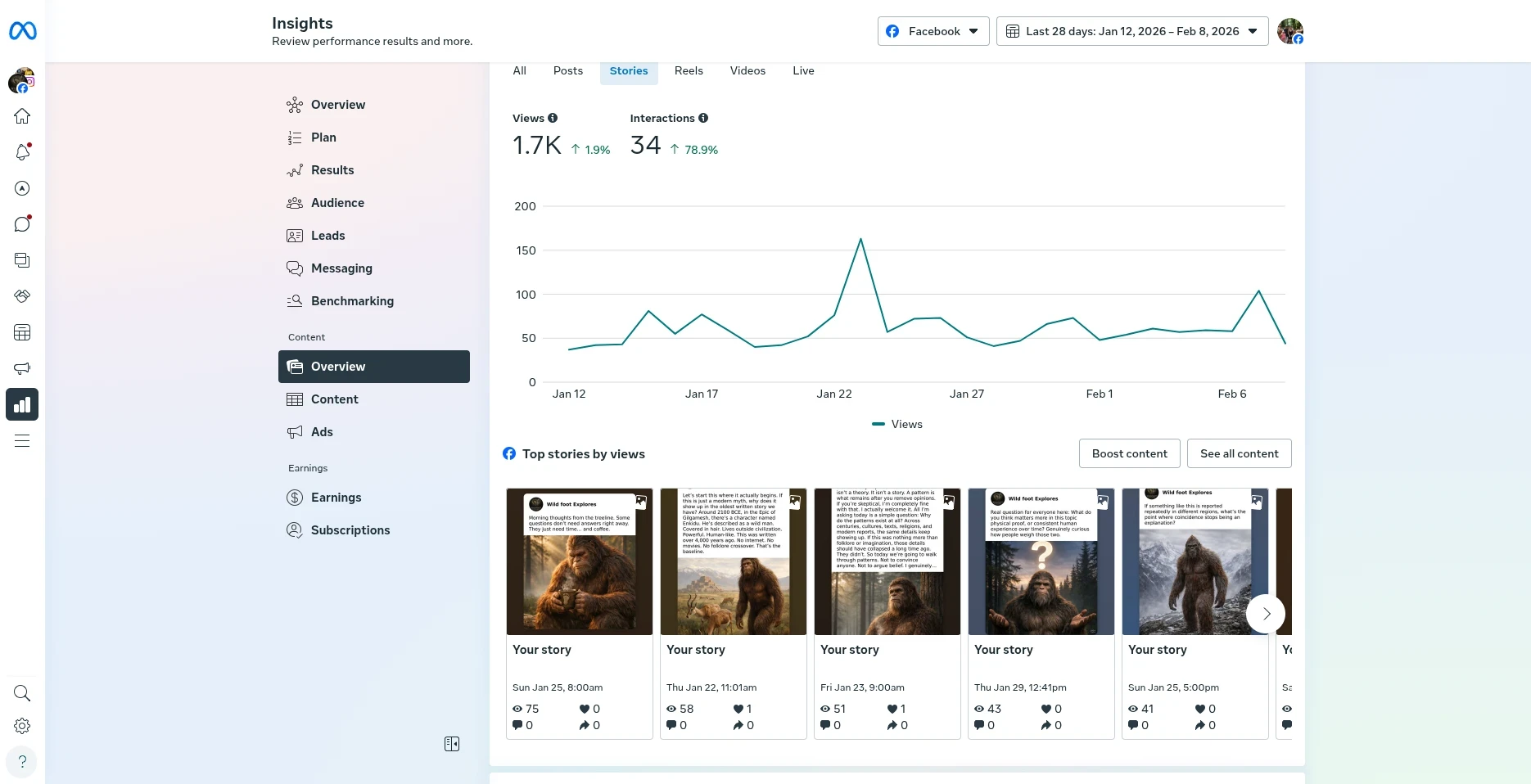Screen dimensions: 1531x784
Task: Open the Home icon in left rail
Action: tap(22, 116)
